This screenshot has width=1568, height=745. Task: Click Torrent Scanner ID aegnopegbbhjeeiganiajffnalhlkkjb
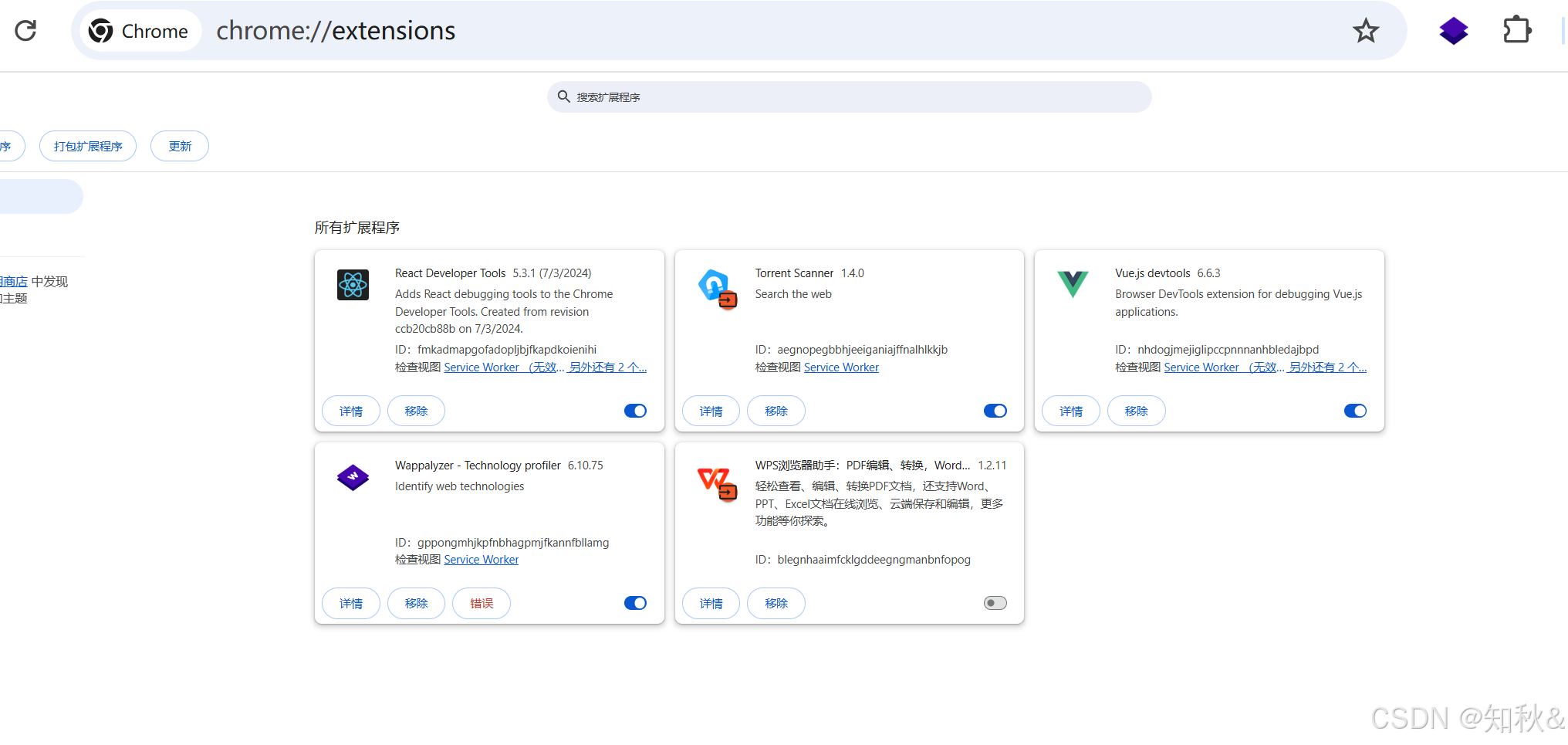tap(862, 350)
